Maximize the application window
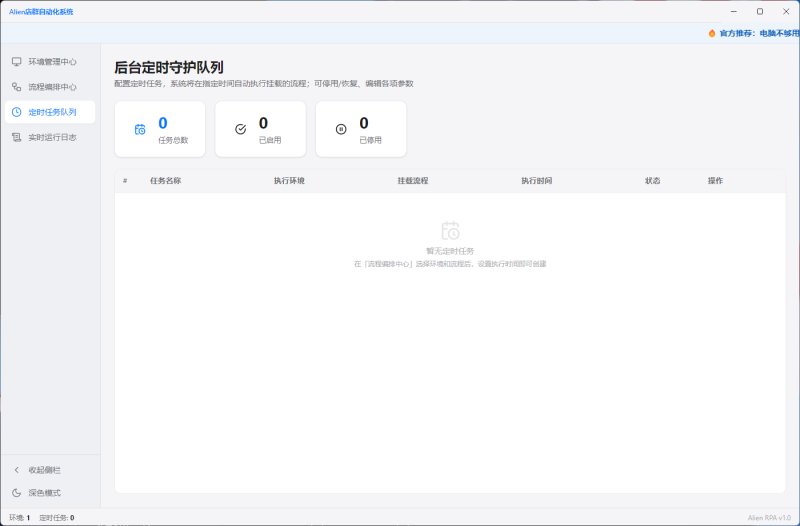Screen dimensions: 800x526 tap(760, 11)
